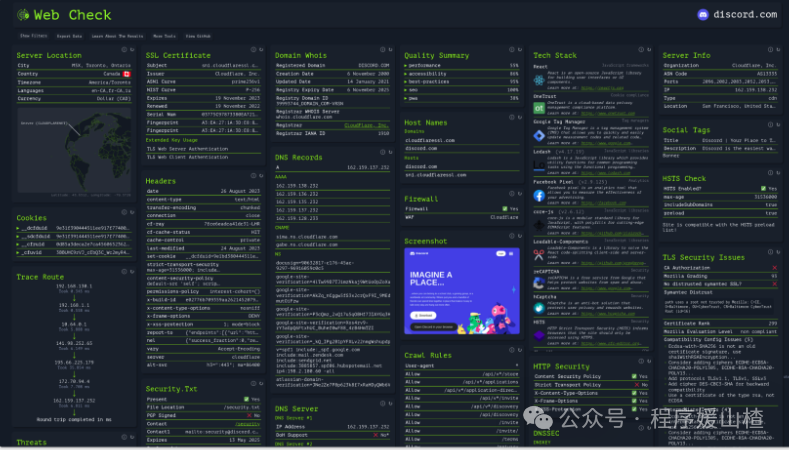Refresh the DNS Records card
This screenshot has width=789, height=450.
[x=390, y=152]
